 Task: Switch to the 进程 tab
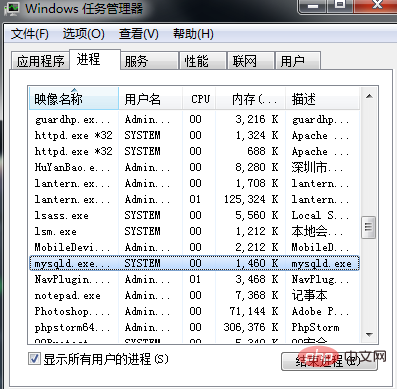95,59
